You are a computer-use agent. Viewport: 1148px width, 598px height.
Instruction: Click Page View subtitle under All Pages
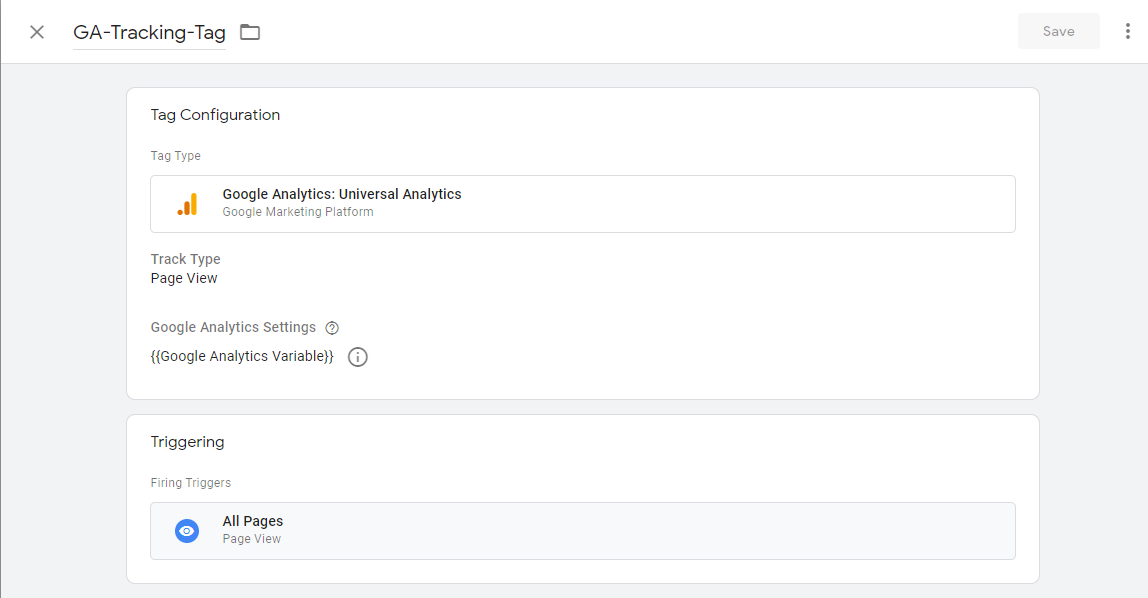click(251, 539)
